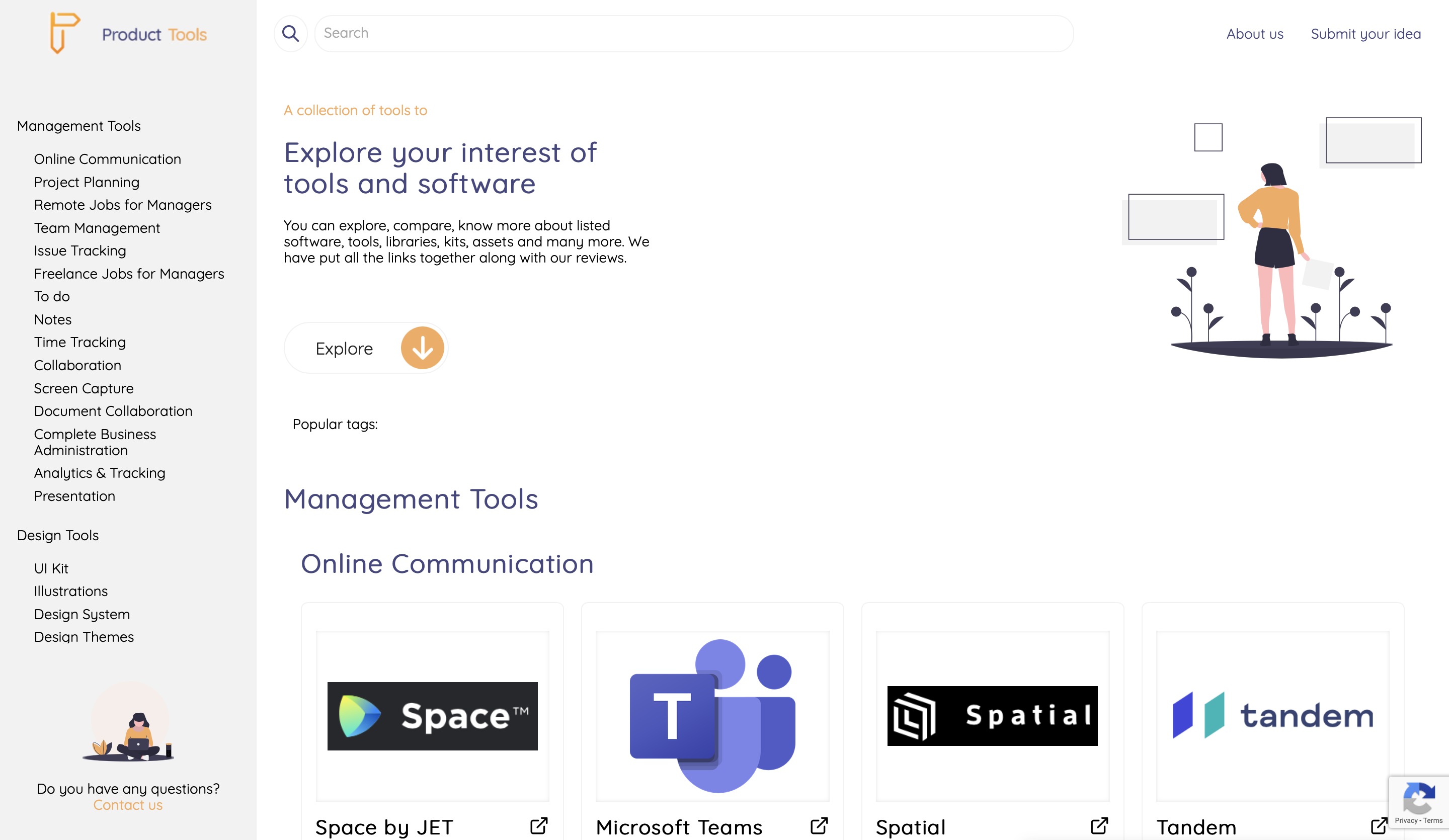Click the Microsoft Teams logo thumbnail
This screenshot has width=1449, height=840.
(712, 715)
